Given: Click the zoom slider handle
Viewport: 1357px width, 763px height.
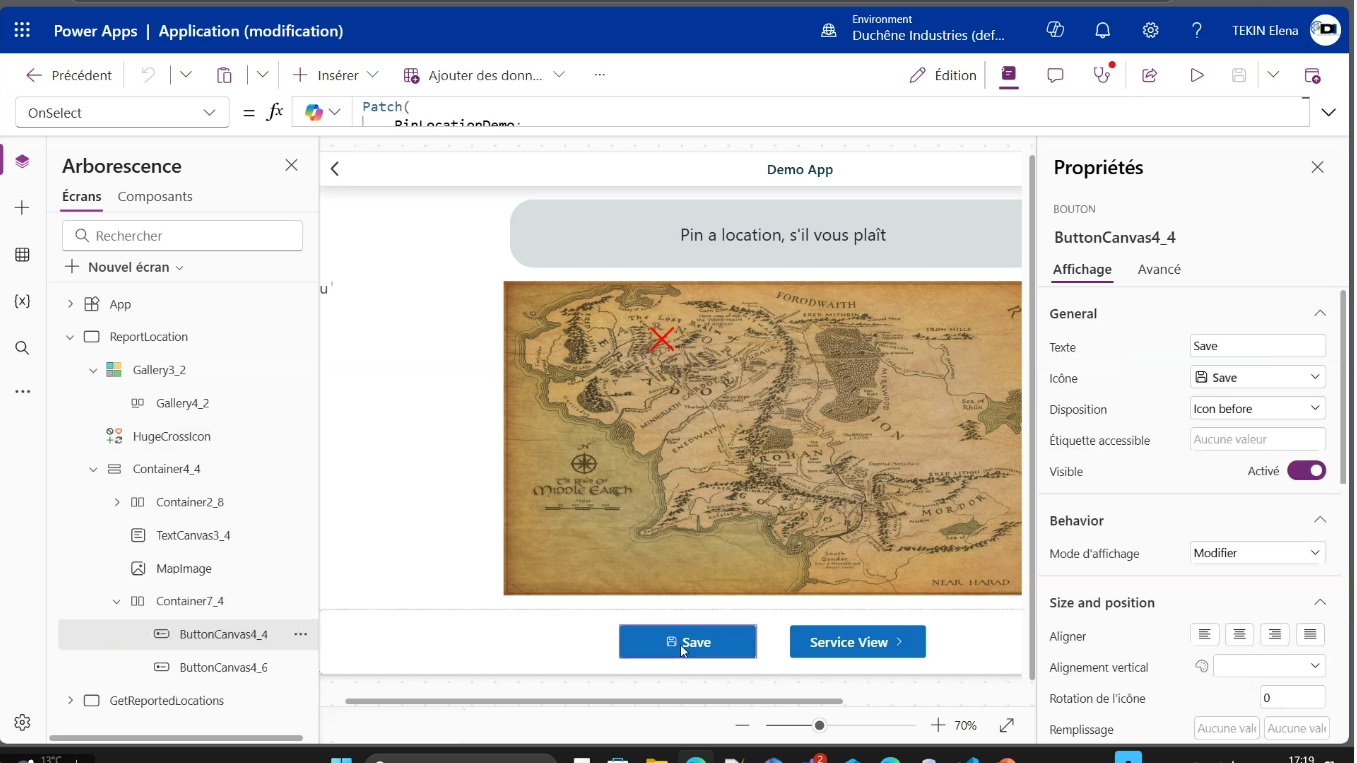Looking at the screenshot, I should tap(820, 726).
